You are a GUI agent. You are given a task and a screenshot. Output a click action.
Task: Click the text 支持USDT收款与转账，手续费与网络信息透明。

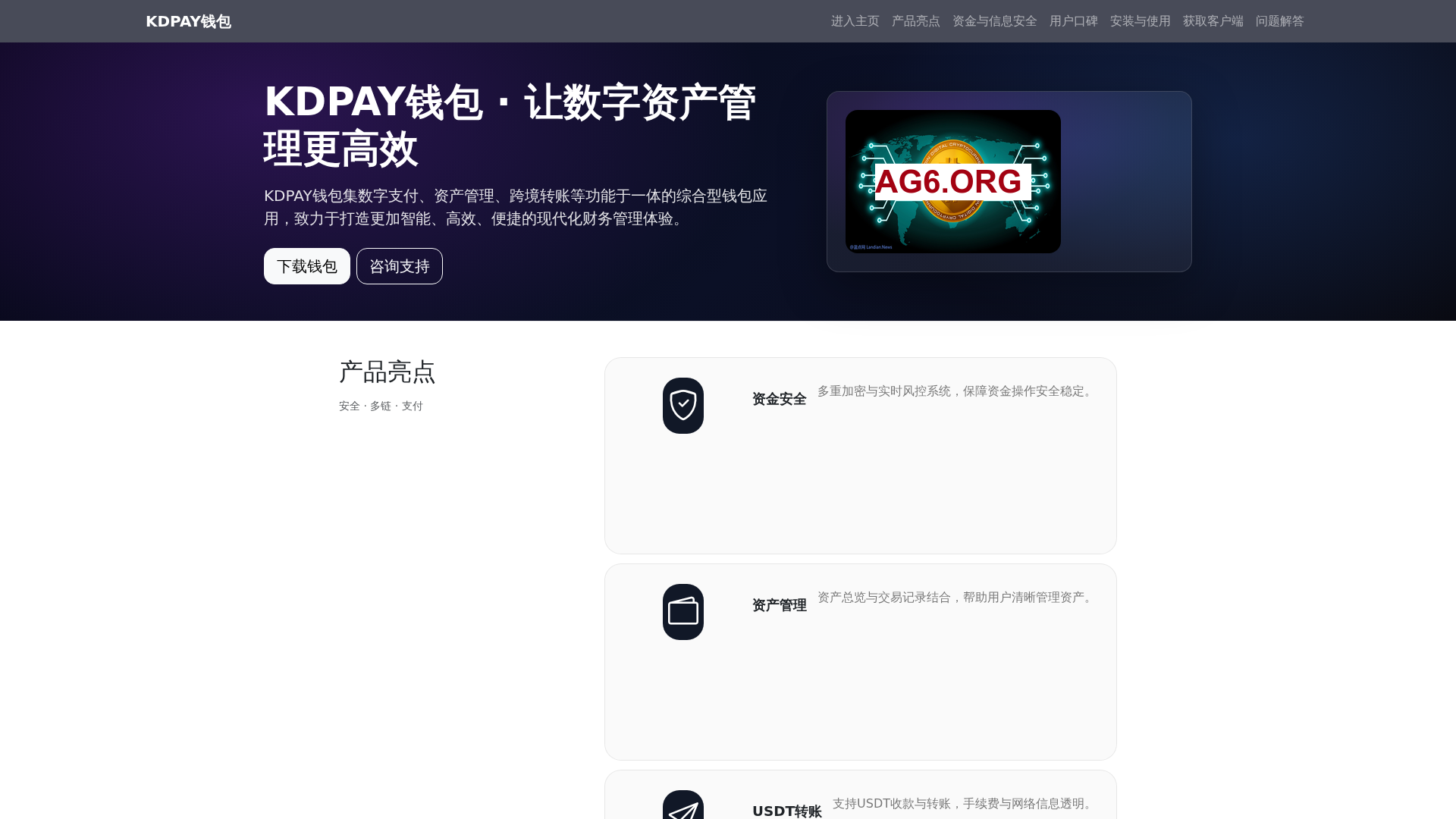pos(964,804)
